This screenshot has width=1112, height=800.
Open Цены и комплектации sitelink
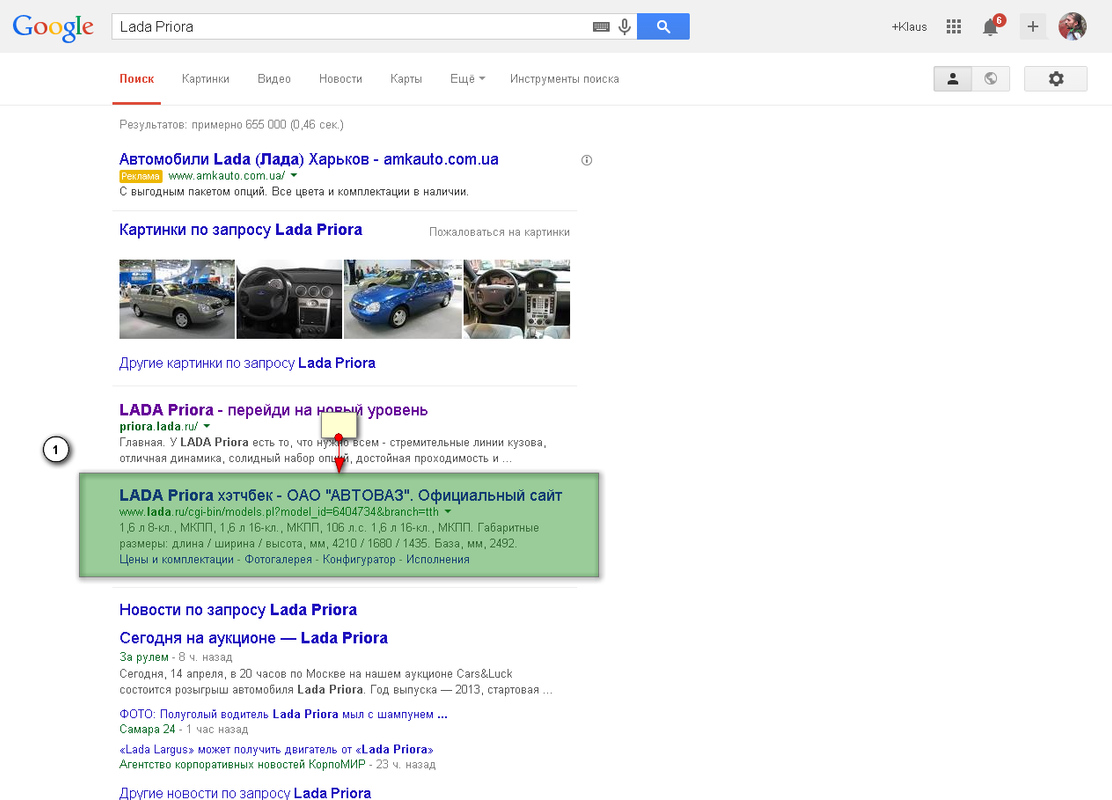point(177,560)
